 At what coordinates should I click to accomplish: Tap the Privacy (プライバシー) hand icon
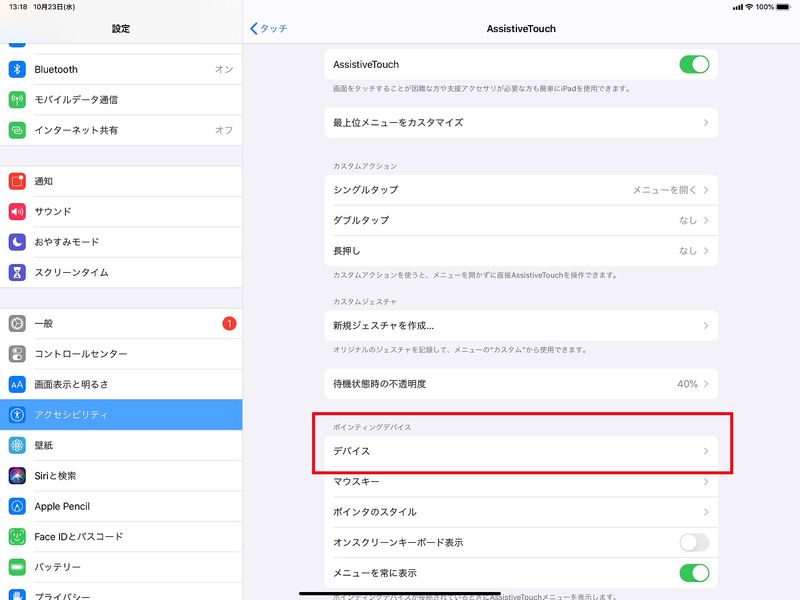point(17,595)
